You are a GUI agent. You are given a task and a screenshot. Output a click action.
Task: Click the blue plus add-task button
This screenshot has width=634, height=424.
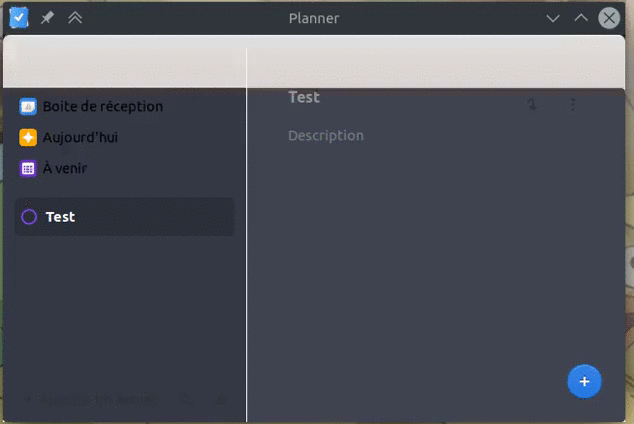(584, 382)
